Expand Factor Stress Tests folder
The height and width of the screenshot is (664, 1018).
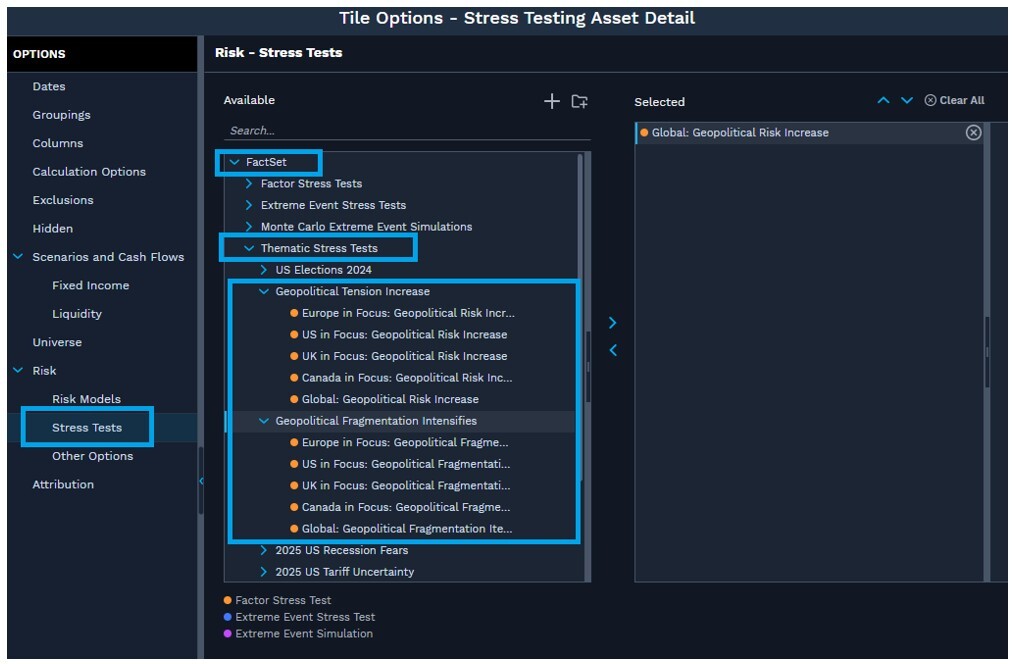249,184
